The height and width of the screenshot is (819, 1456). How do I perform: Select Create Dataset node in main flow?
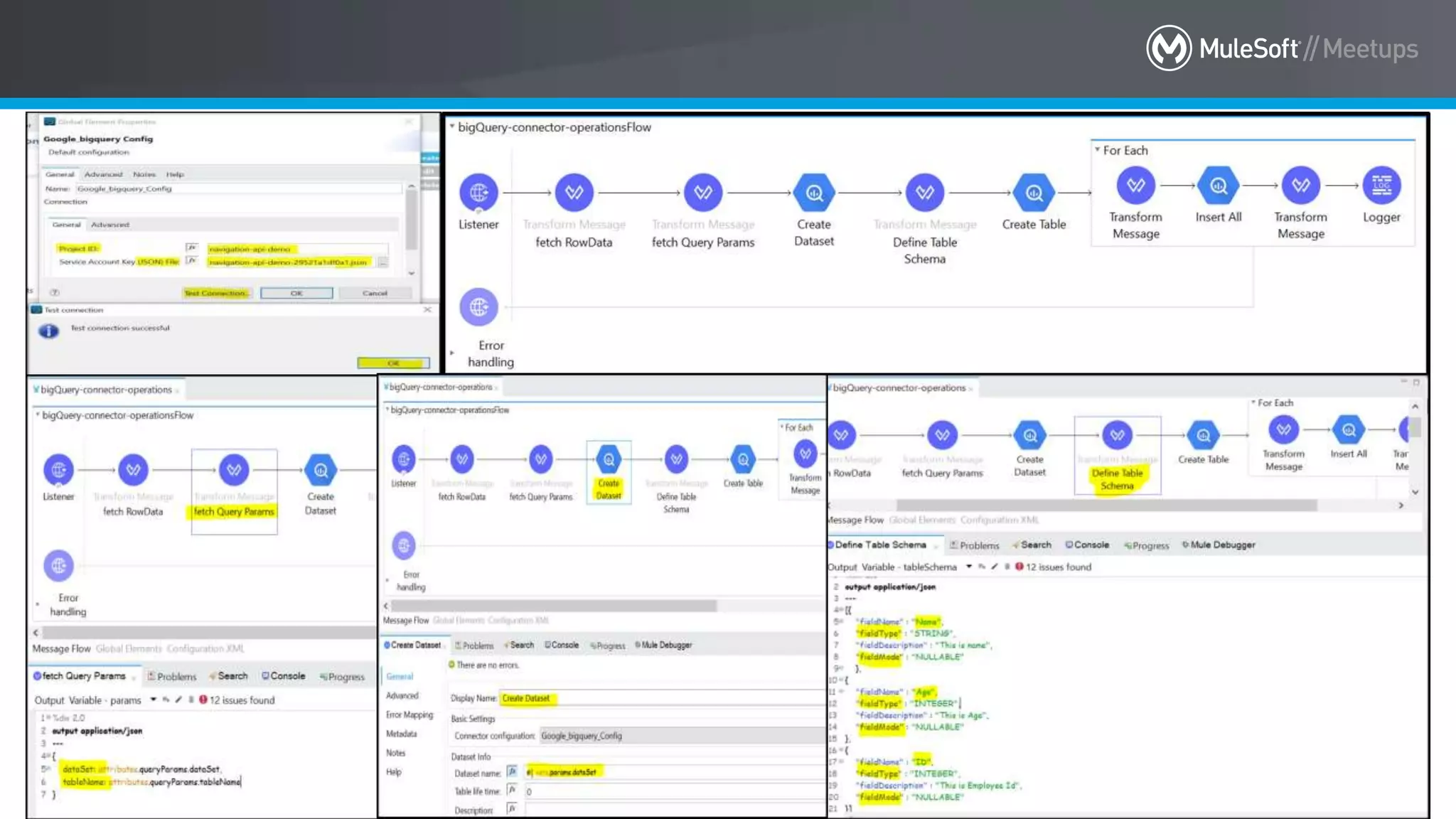814,192
